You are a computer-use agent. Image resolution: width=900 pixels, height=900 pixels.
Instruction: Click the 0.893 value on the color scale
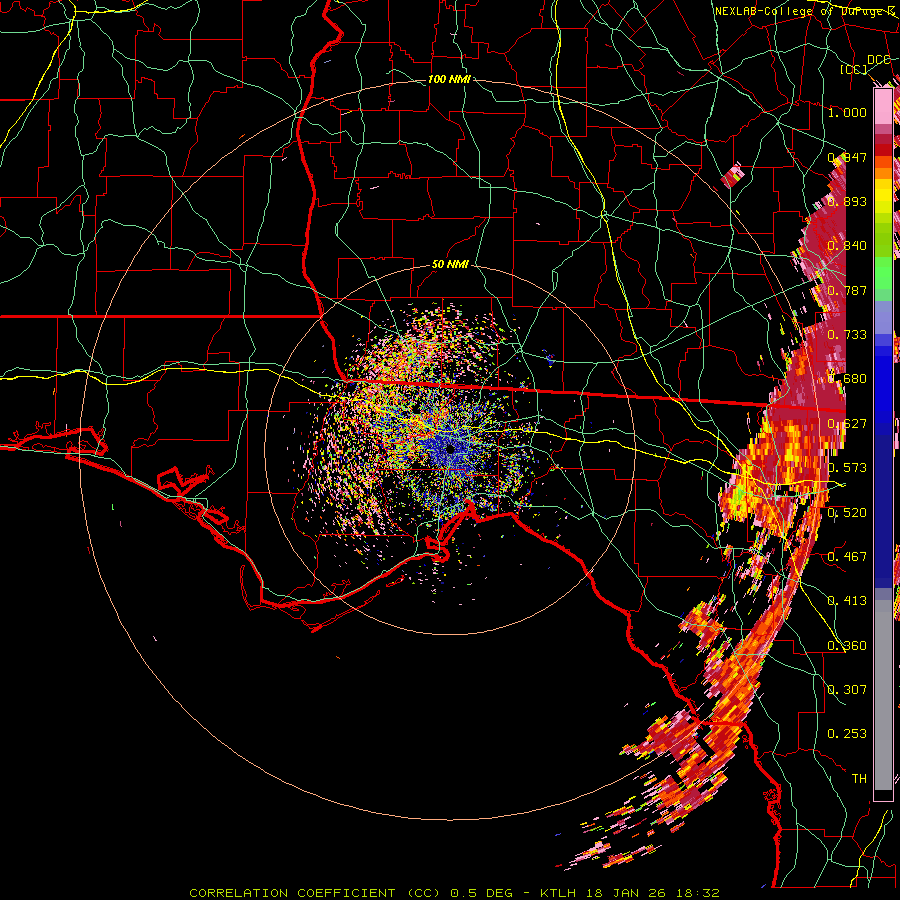click(x=847, y=201)
